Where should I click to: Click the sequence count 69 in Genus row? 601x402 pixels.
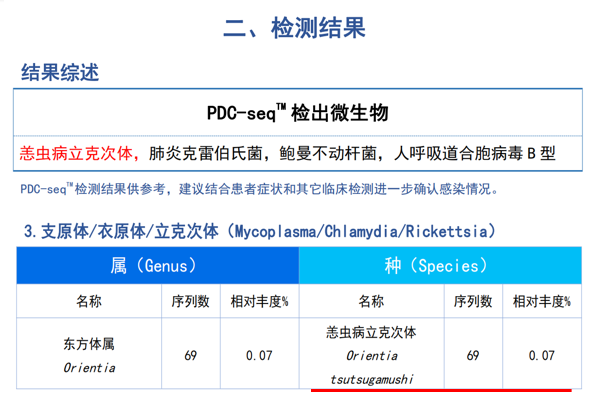tap(190, 355)
